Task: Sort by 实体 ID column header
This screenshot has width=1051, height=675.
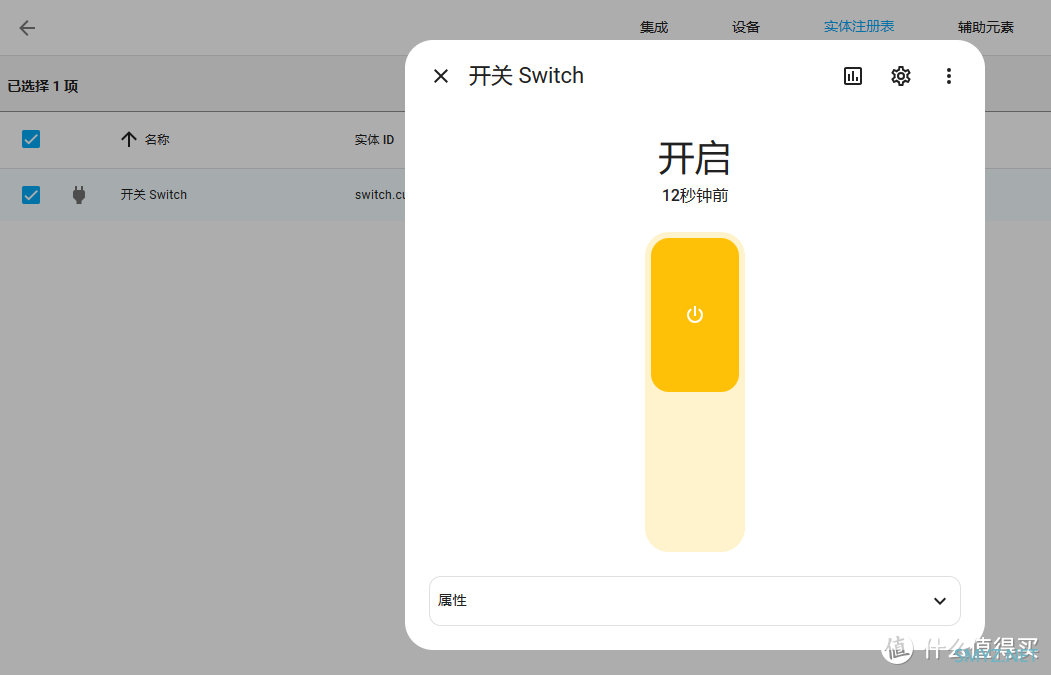Action: tap(374, 139)
